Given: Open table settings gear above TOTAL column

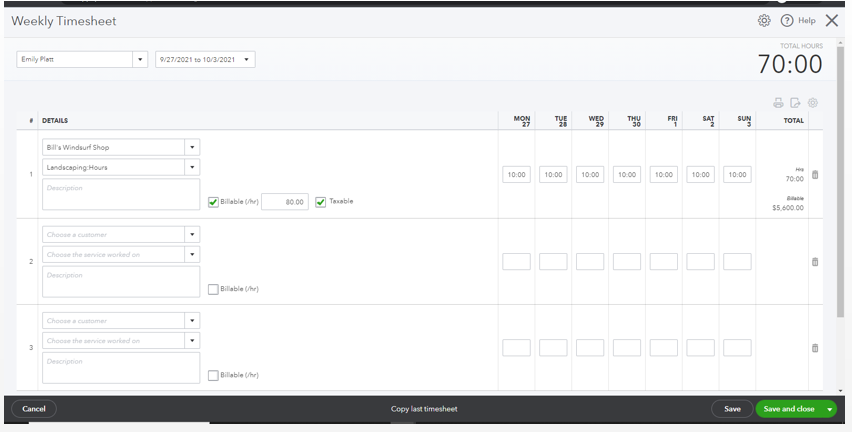Looking at the screenshot, I should pyautogui.click(x=813, y=103).
